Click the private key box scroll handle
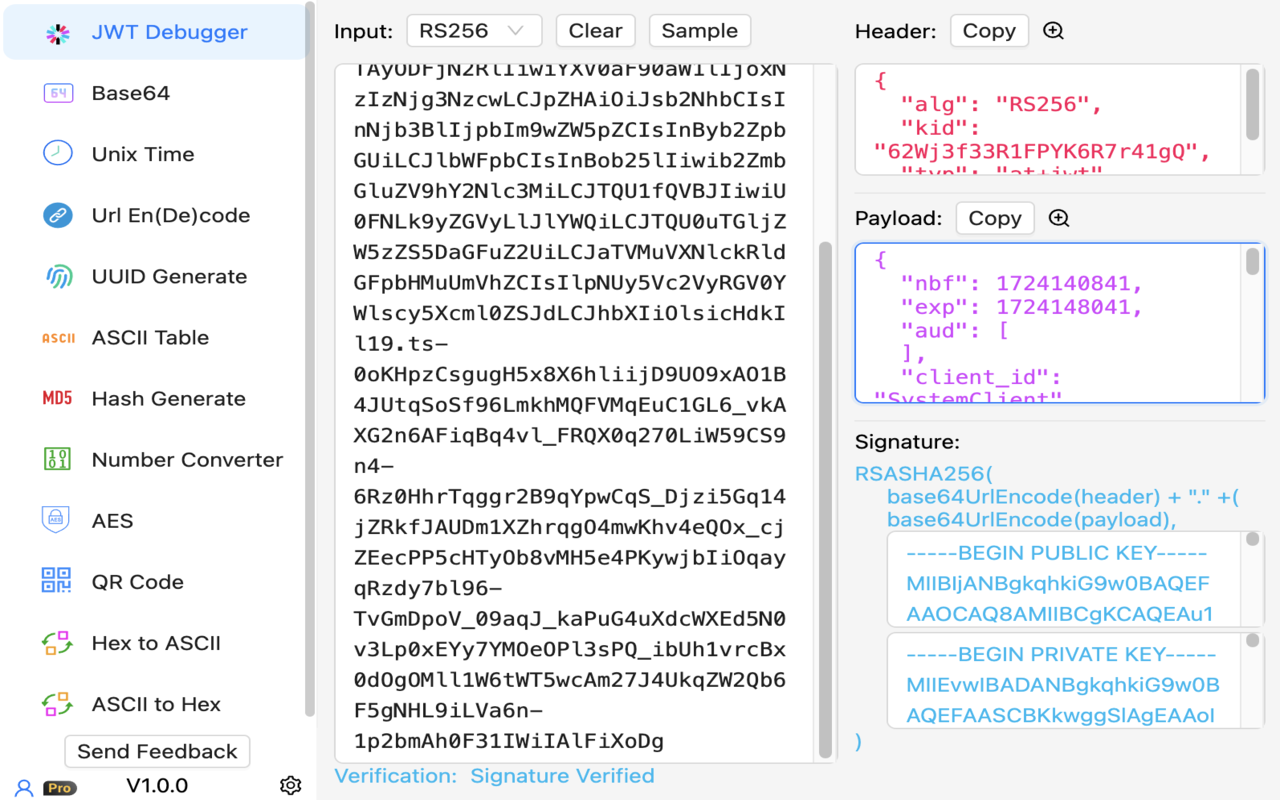 point(1252,640)
